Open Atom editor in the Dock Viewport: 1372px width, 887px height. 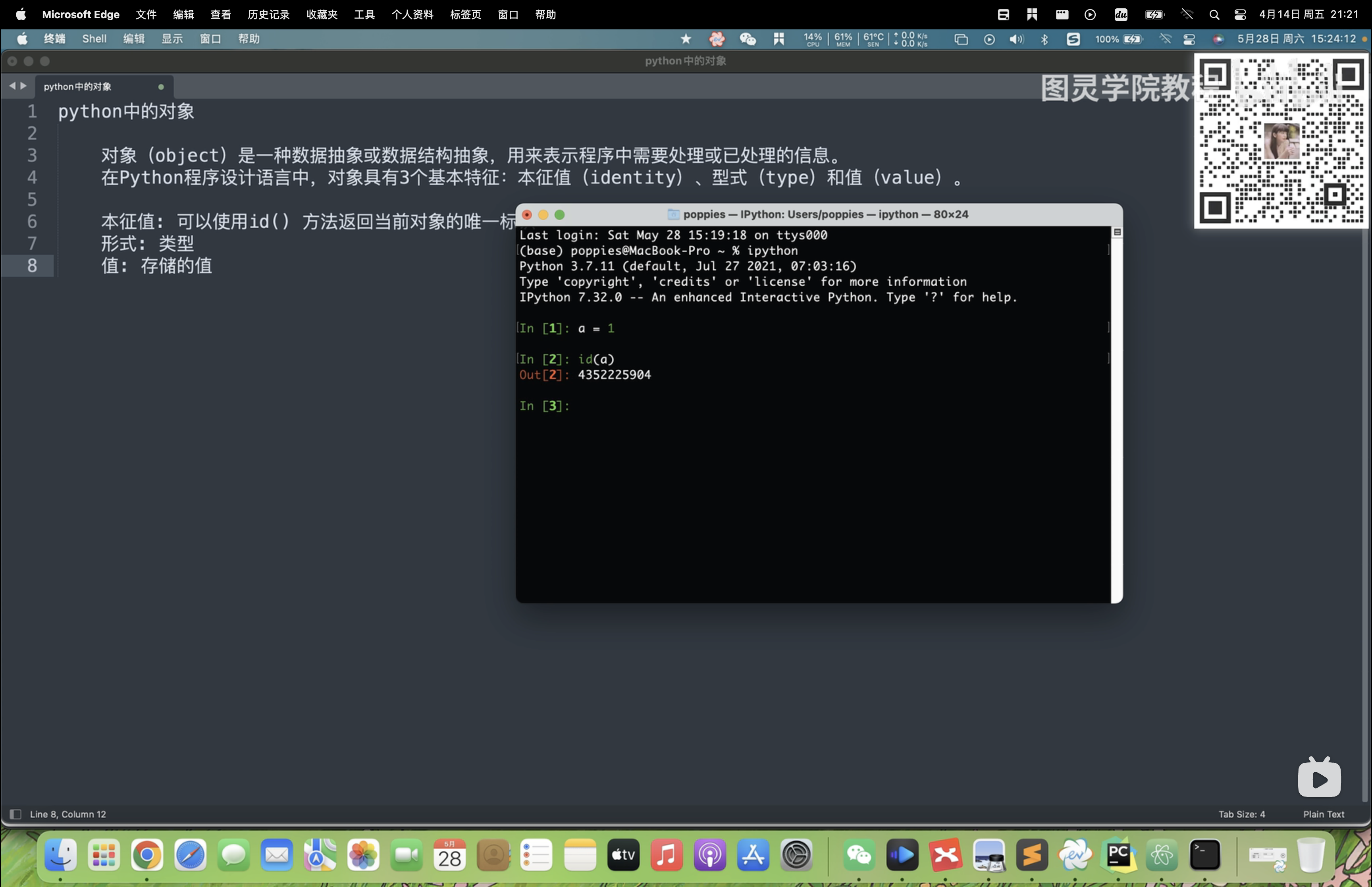coord(1162,855)
